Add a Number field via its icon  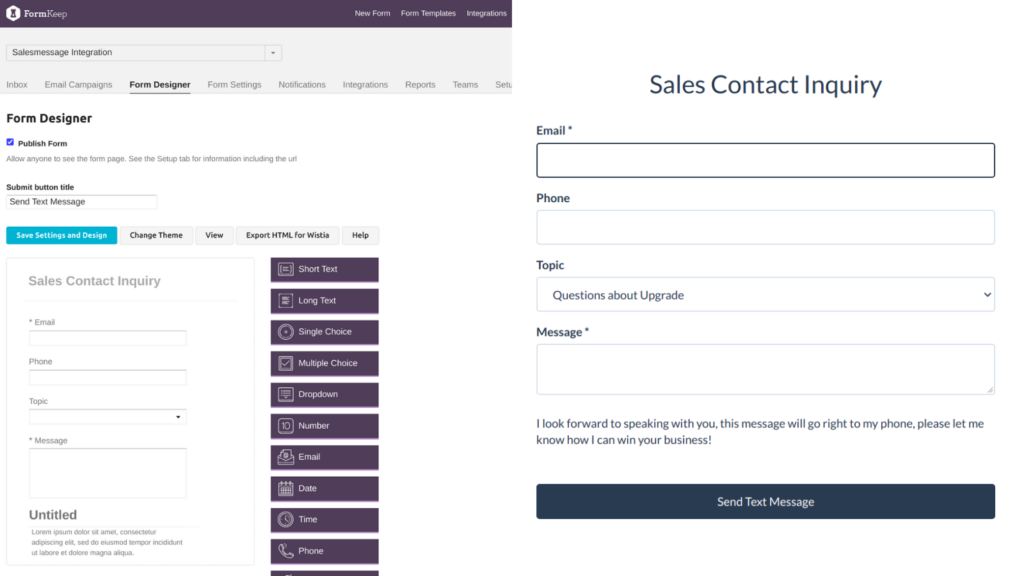[x=285, y=426]
